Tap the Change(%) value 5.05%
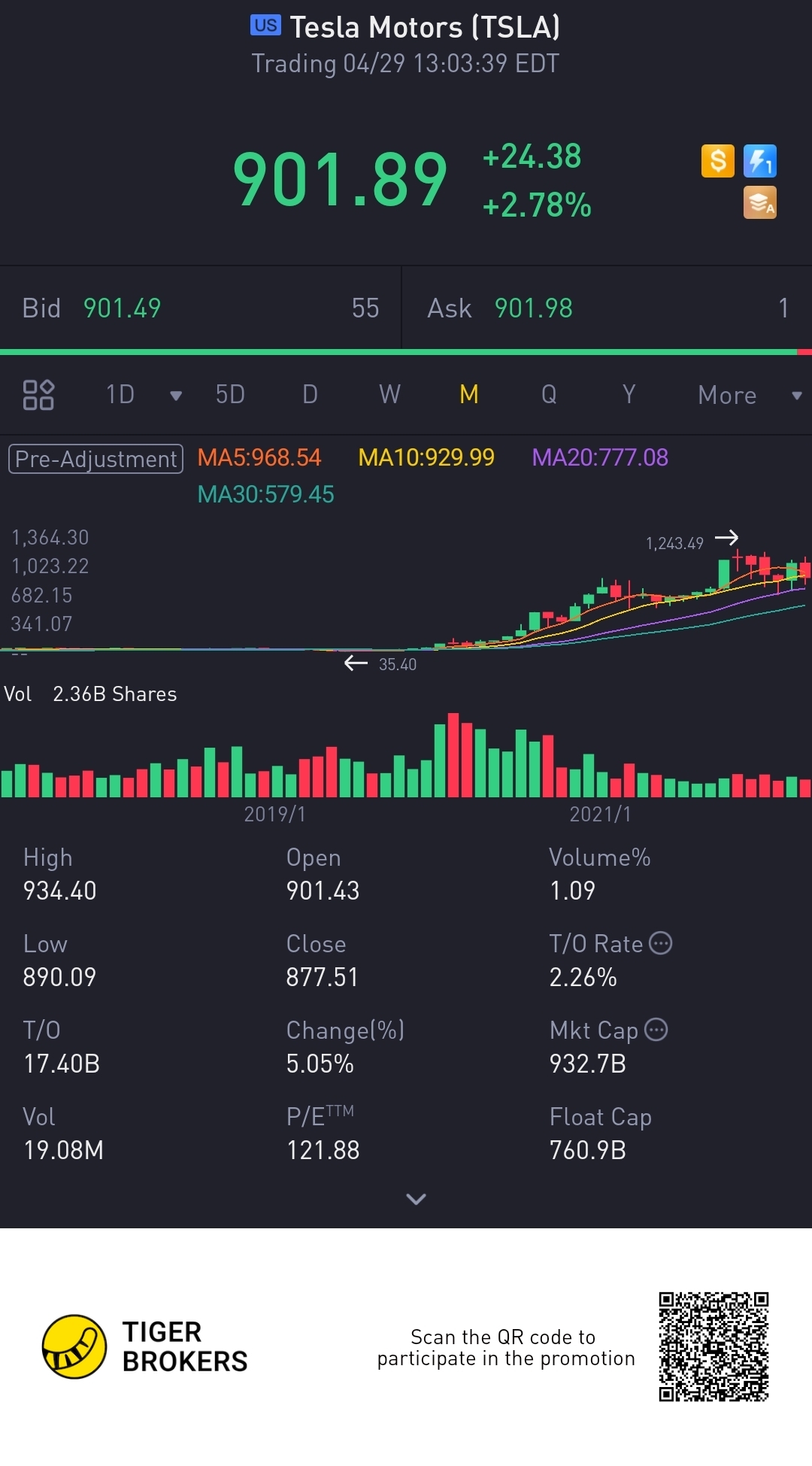The height and width of the screenshot is (1466, 812). [x=320, y=1064]
